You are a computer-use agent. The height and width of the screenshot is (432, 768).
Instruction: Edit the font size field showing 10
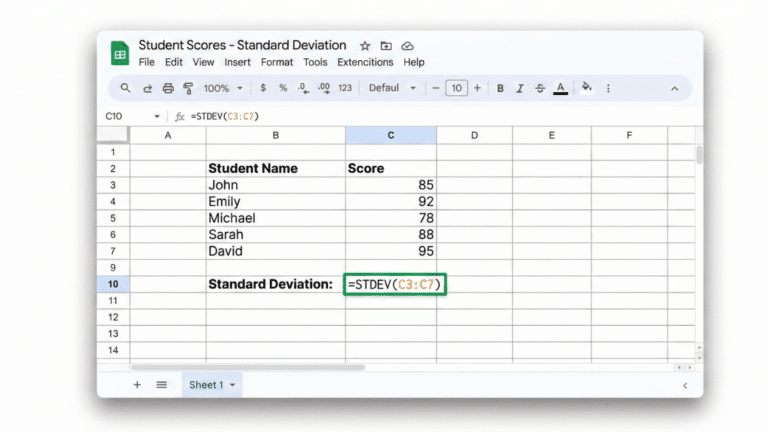point(456,88)
